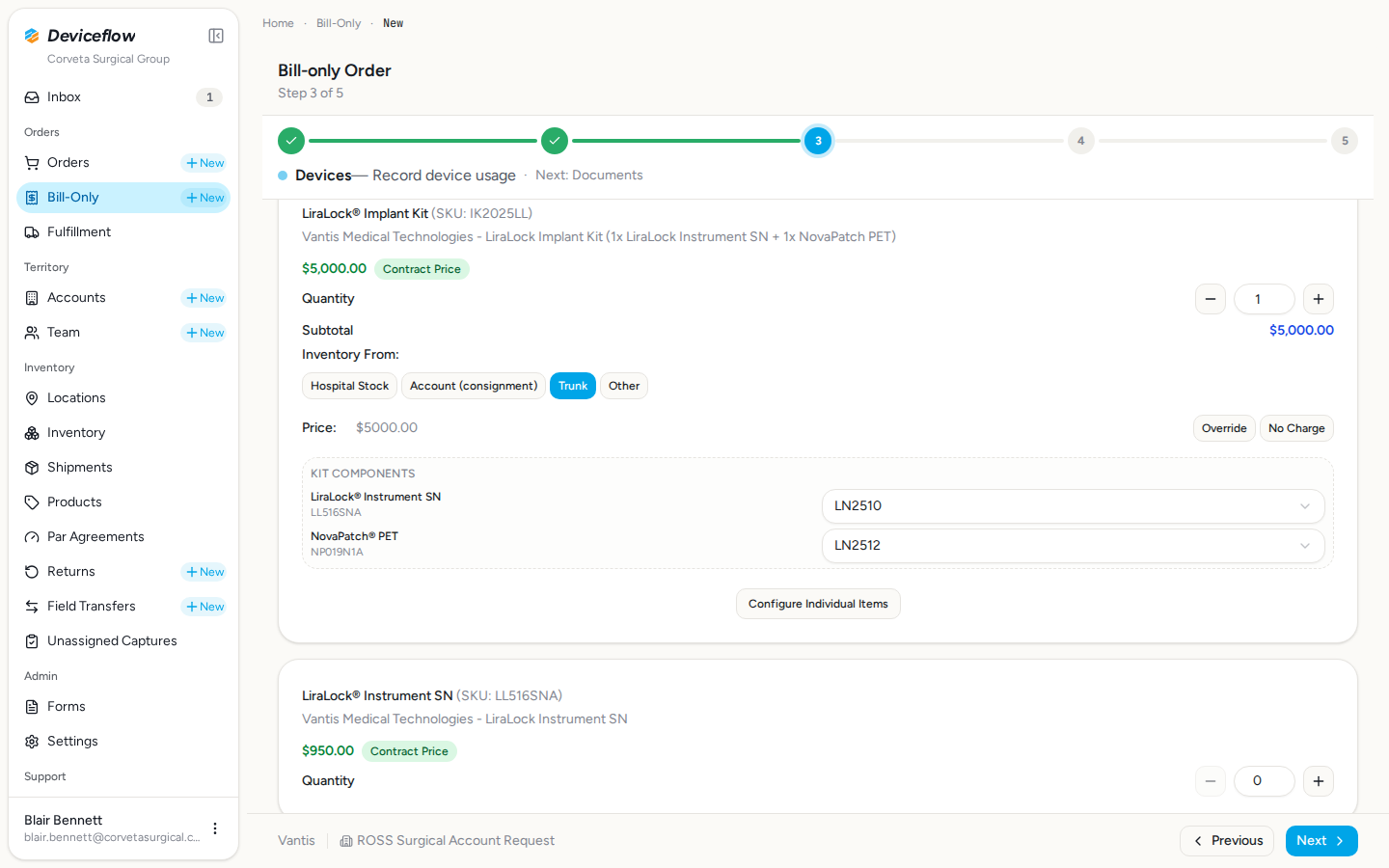Click the Home breadcrumb
The width and height of the screenshot is (1389, 868).
278,23
